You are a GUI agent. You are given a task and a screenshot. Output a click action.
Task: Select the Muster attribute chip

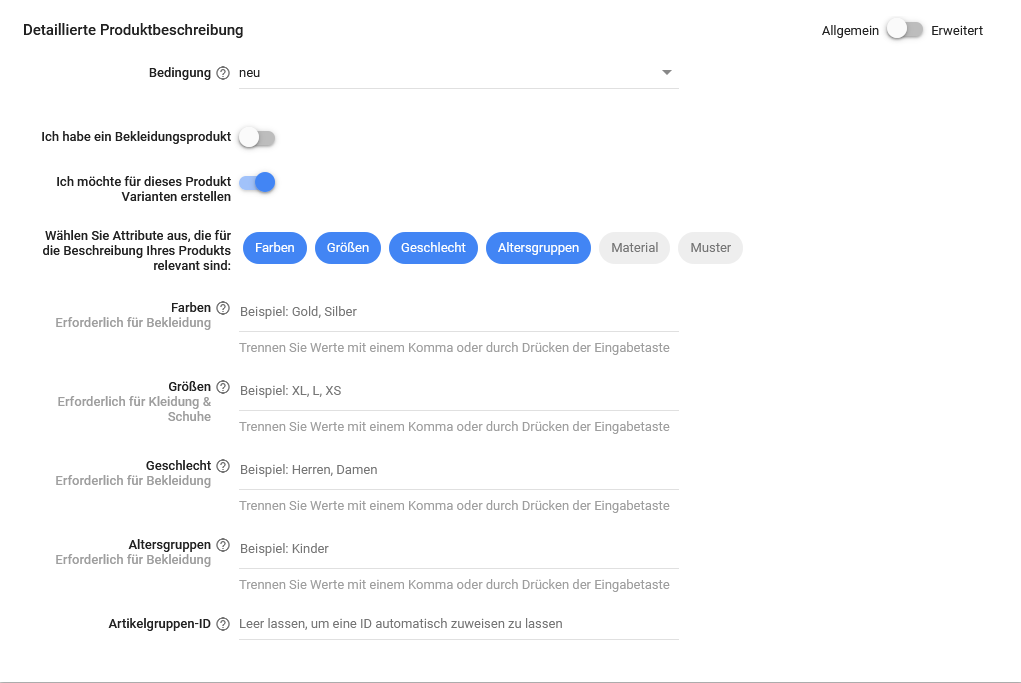tap(710, 248)
